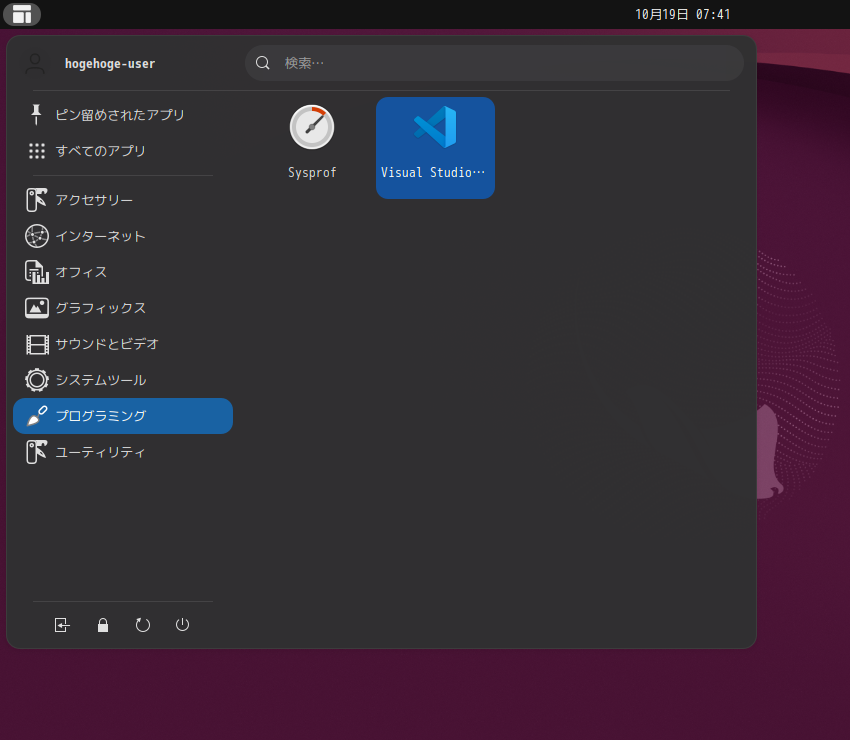Image resolution: width=850 pixels, height=740 pixels.
Task: Select ピン留めされたアプリ category
Action: [123, 115]
